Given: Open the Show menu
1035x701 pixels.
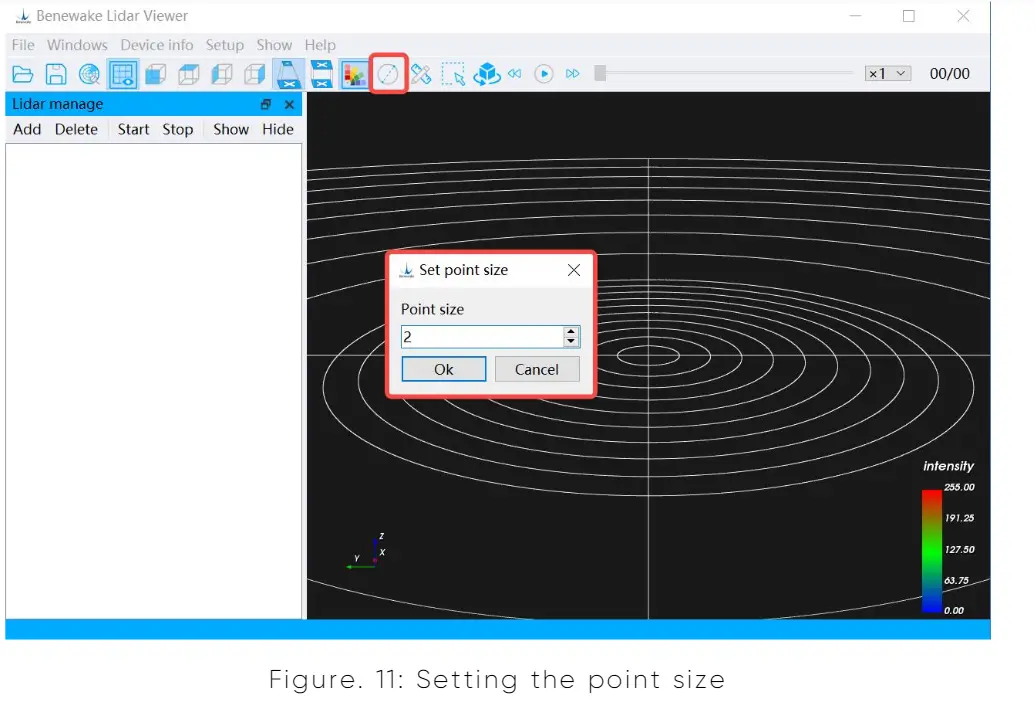Looking at the screenshot, I should point(274,45).
